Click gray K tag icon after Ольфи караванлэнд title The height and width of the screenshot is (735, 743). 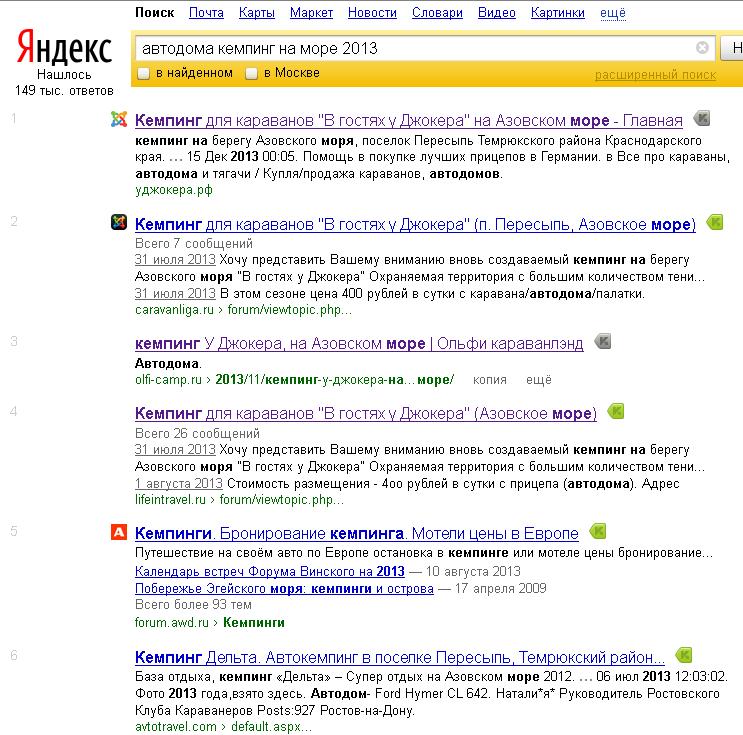(603, 341)
